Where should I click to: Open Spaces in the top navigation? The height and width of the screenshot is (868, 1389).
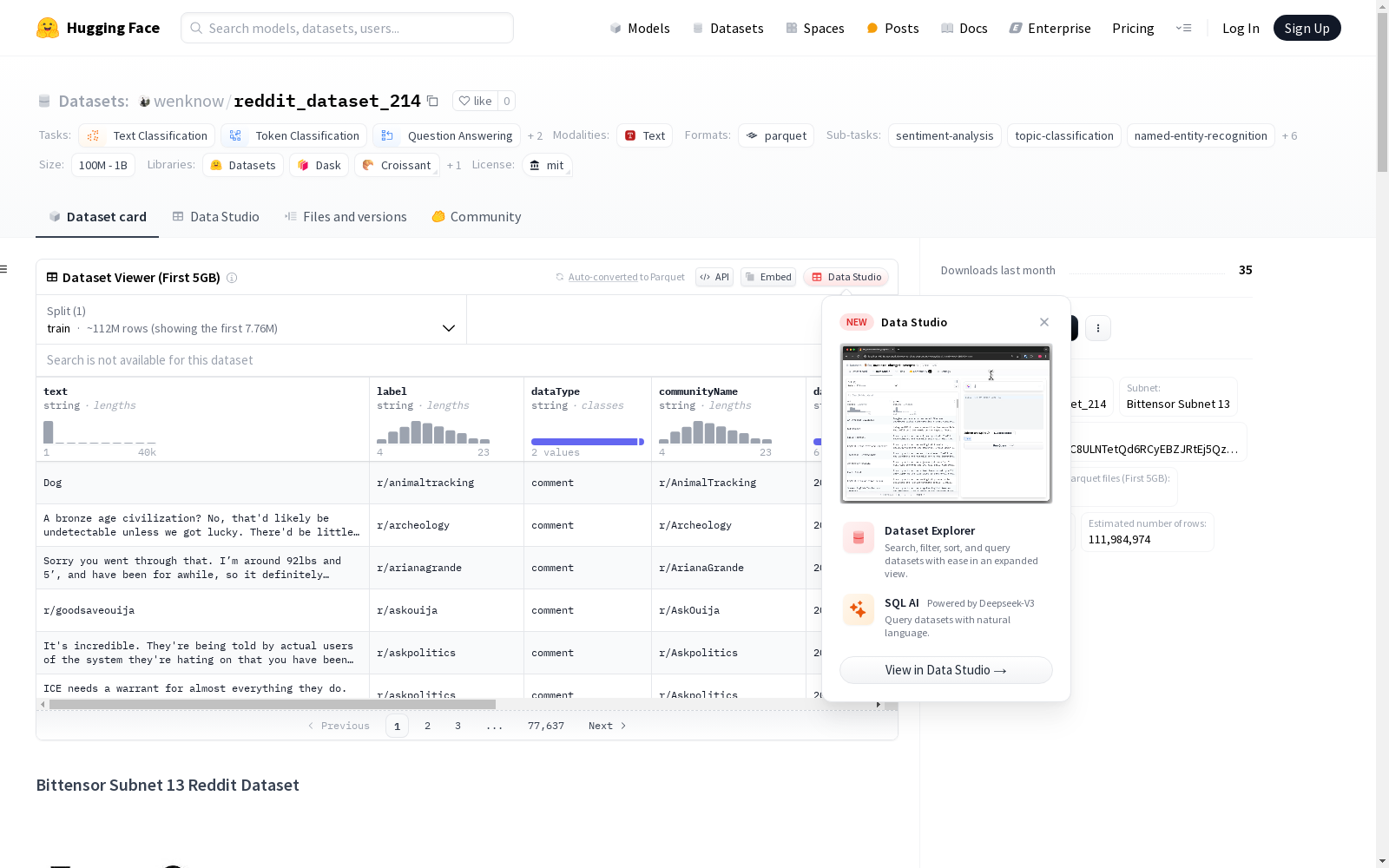tap(815, 28)
